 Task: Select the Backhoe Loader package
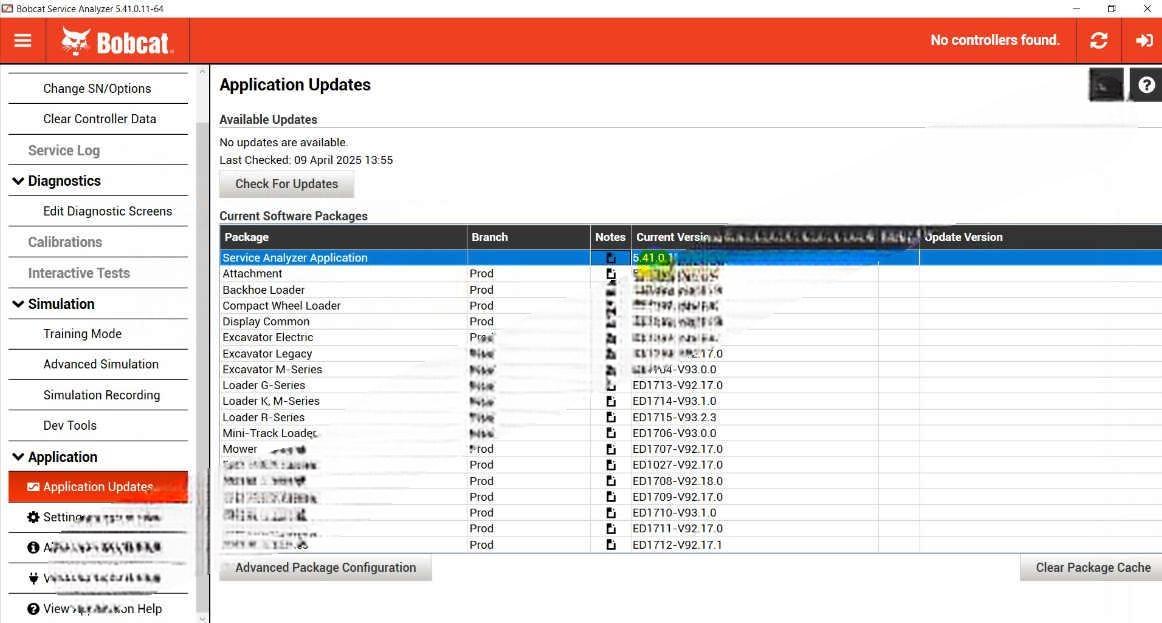(x=263, y=290)
